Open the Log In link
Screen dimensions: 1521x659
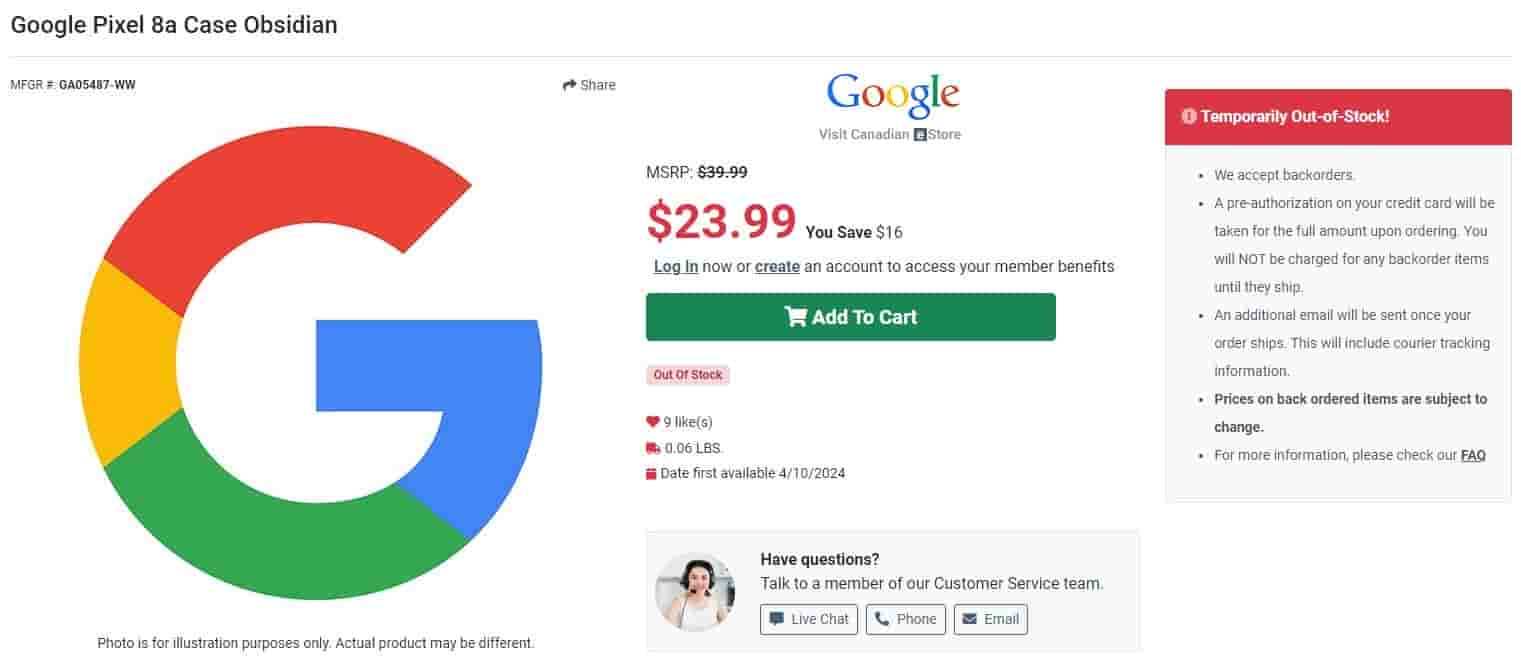pyautogui.click(x=676, y=266)
